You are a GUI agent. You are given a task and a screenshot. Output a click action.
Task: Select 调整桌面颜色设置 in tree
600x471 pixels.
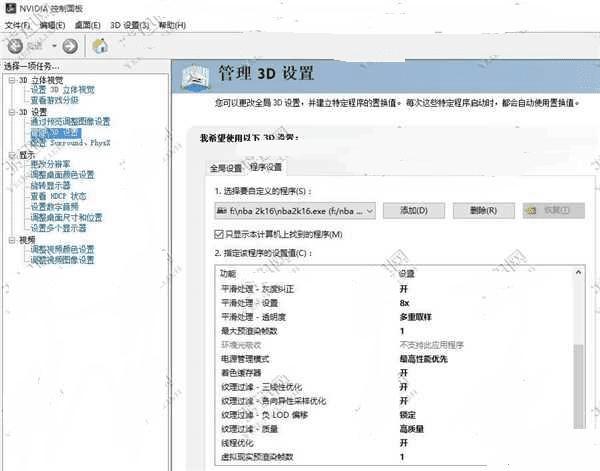(x=62, y=175)
